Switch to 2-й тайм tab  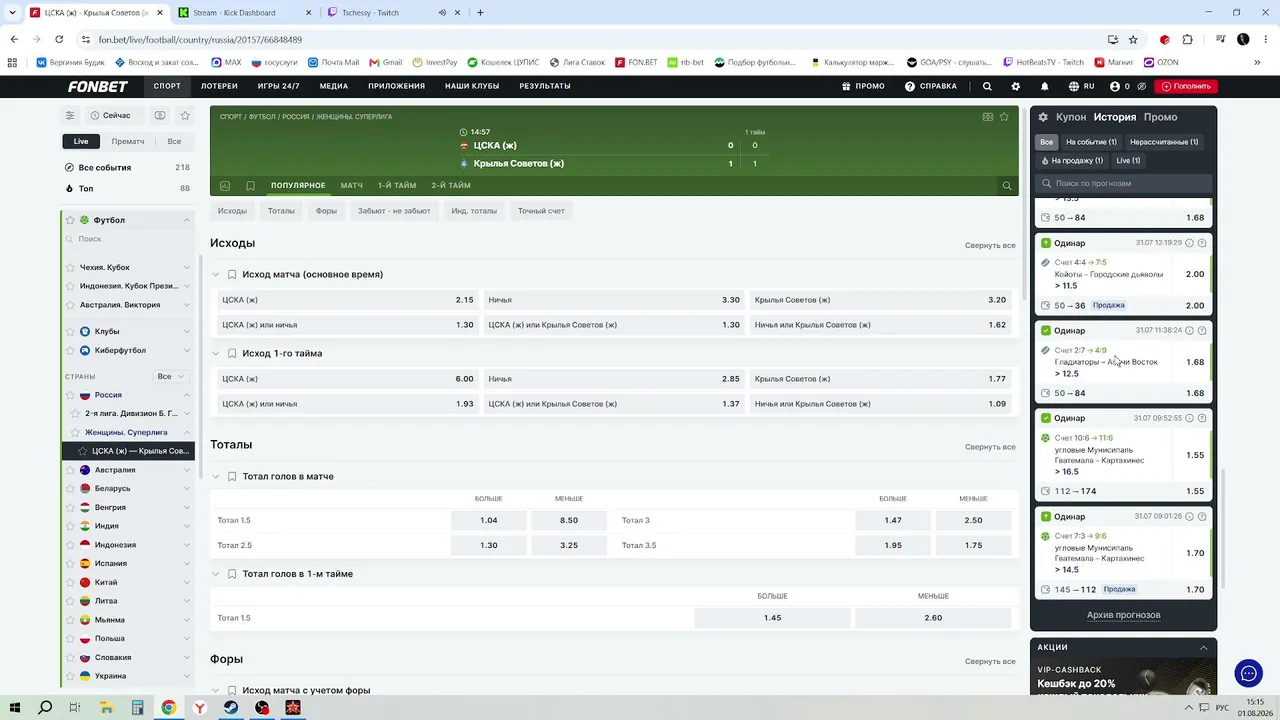pyautogui.click(x=451, y=185)
